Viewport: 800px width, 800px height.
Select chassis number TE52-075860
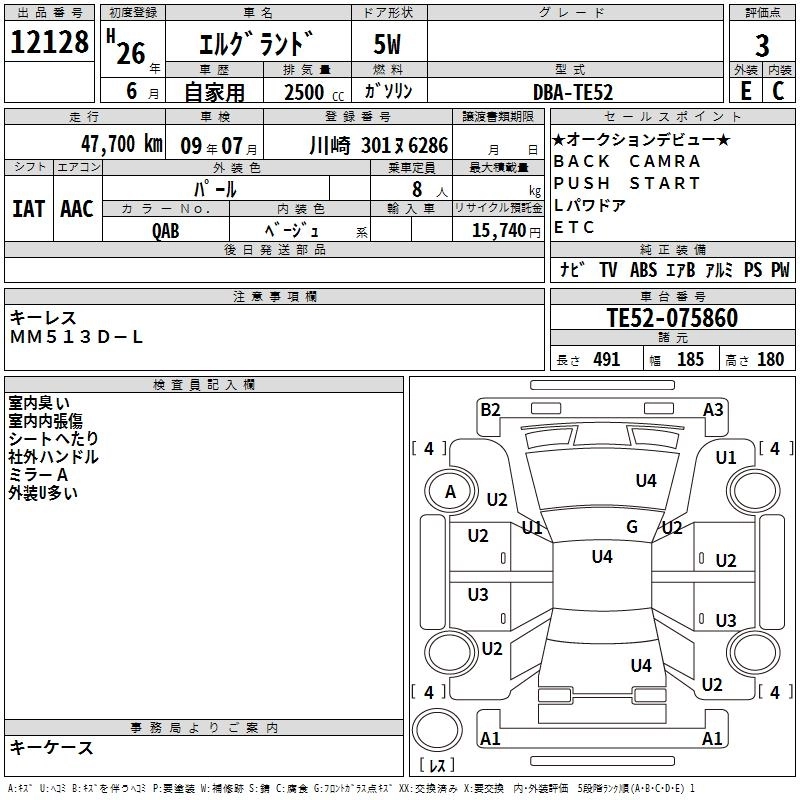(672, 318)
